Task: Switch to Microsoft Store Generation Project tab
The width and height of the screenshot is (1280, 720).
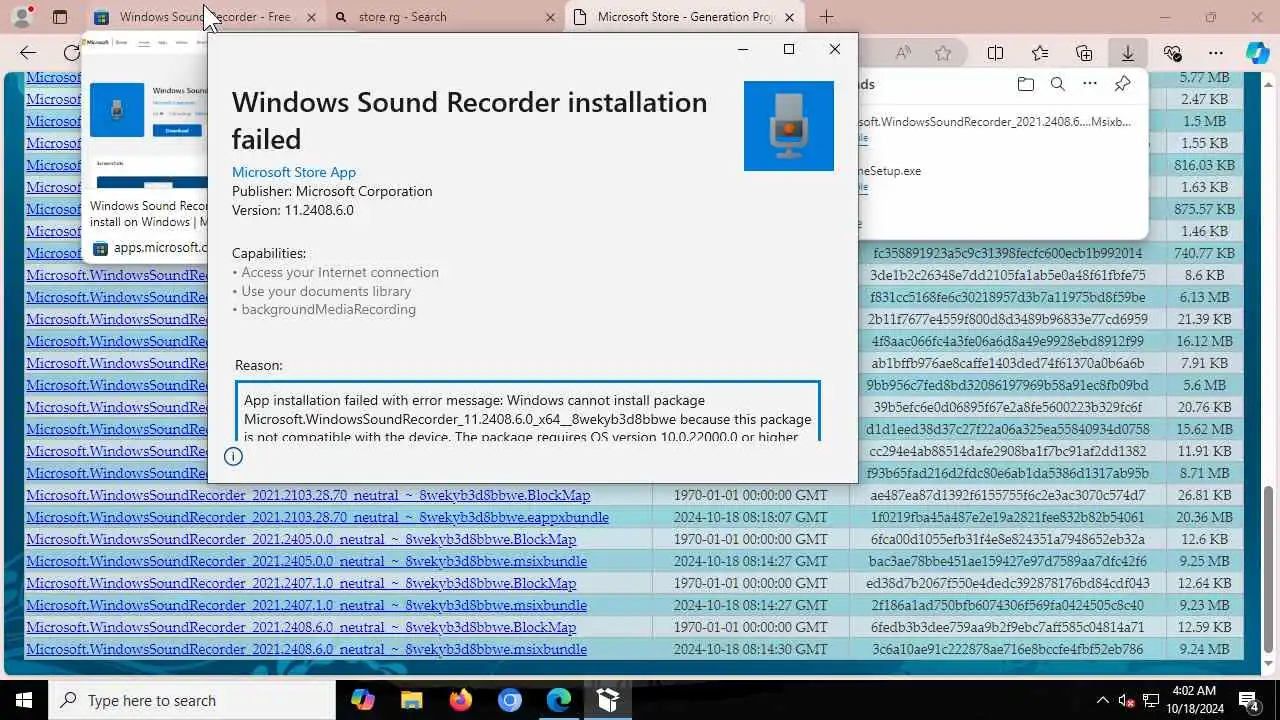Action: click(x=685, y=17)
